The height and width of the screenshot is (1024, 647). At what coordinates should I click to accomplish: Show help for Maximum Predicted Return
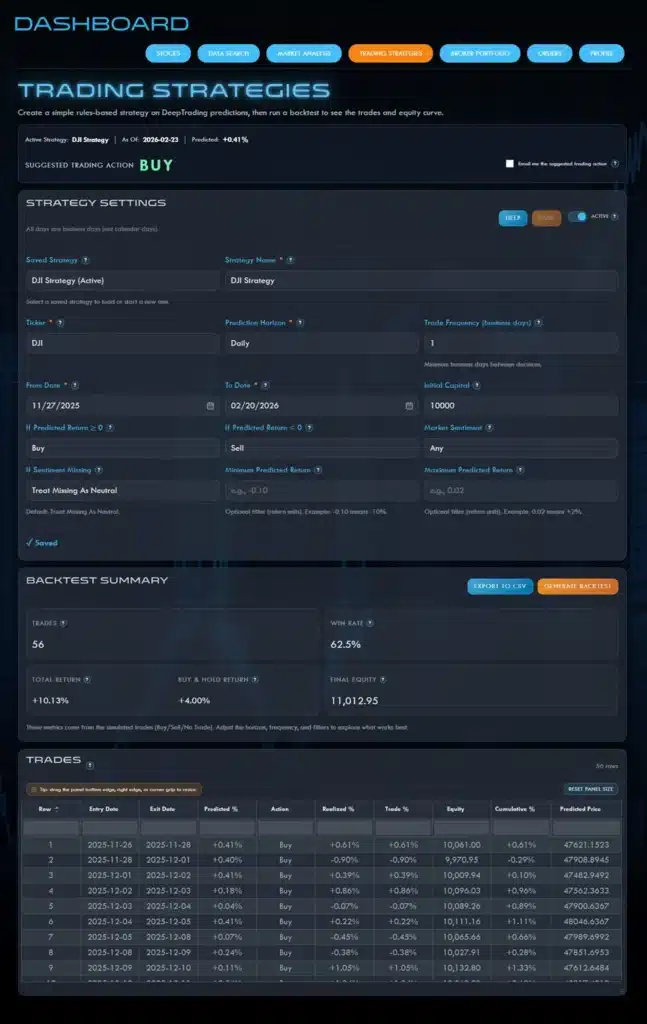pos(520,470)
